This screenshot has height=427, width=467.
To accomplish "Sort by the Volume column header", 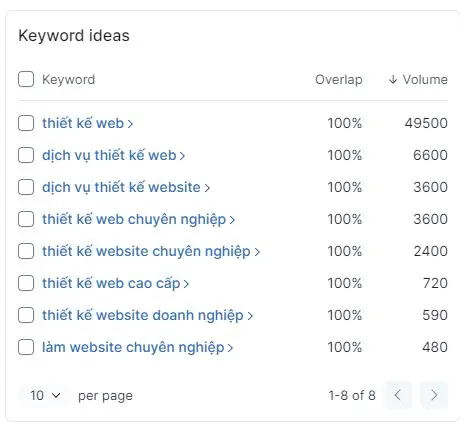I will pyautogui.click(x=418, y=79).
